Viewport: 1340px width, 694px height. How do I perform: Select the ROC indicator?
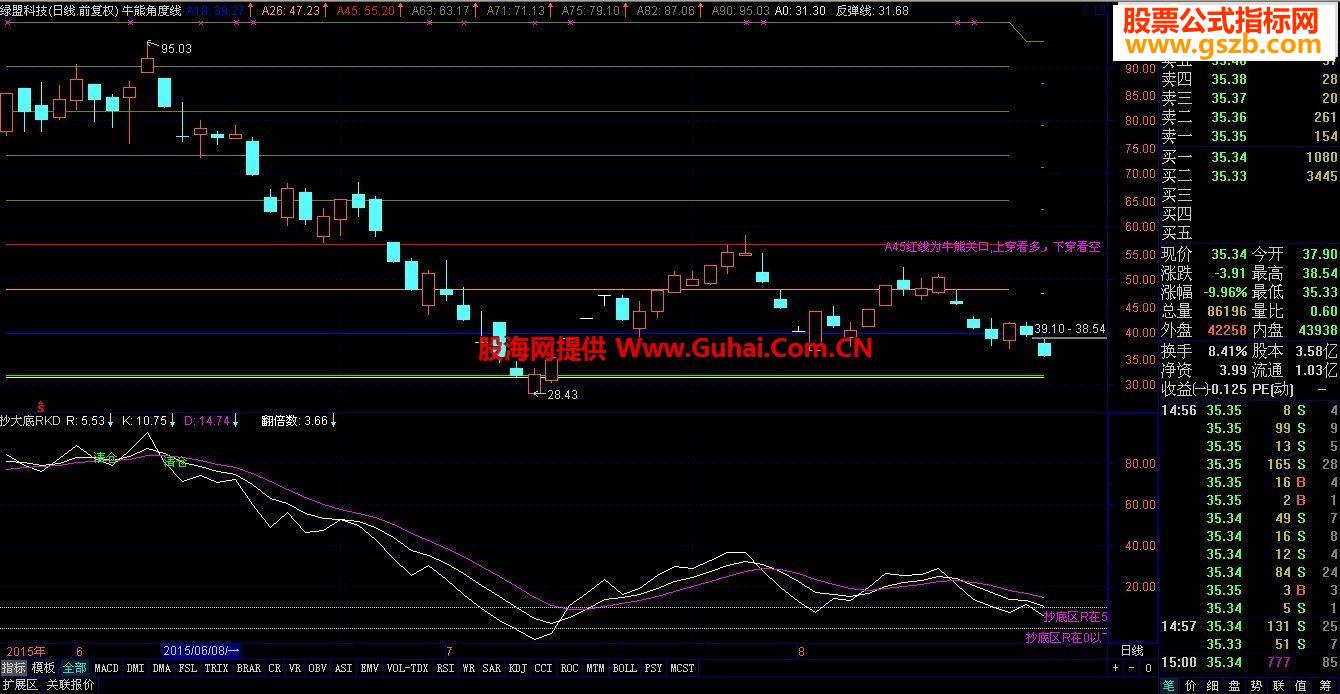click(x=569, y=667)
